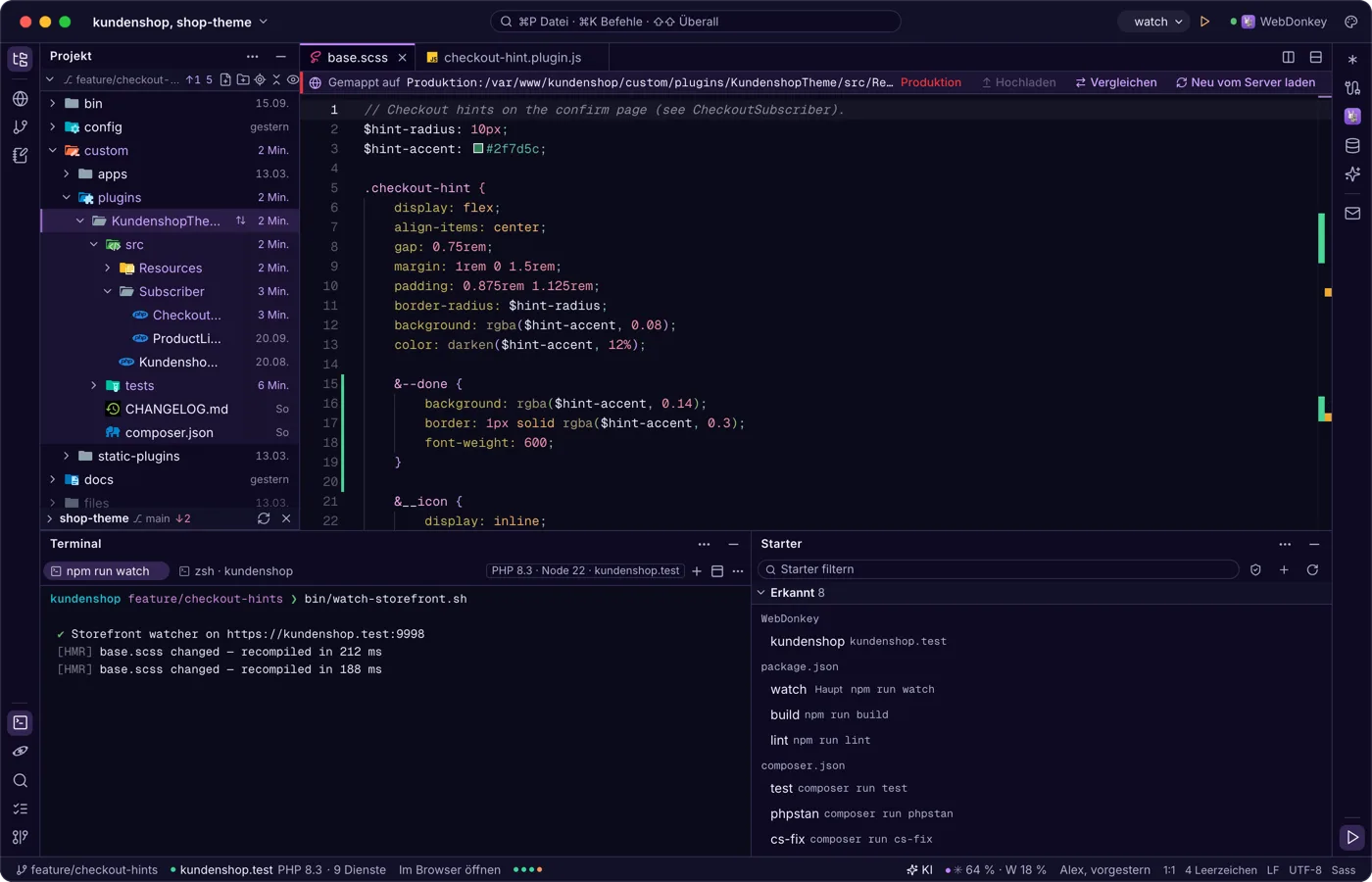Image resolution: width=1372 pixels, height=882 pixels.
Task: Click the #2f7d5c color swatch
Action: pos(478,149)
